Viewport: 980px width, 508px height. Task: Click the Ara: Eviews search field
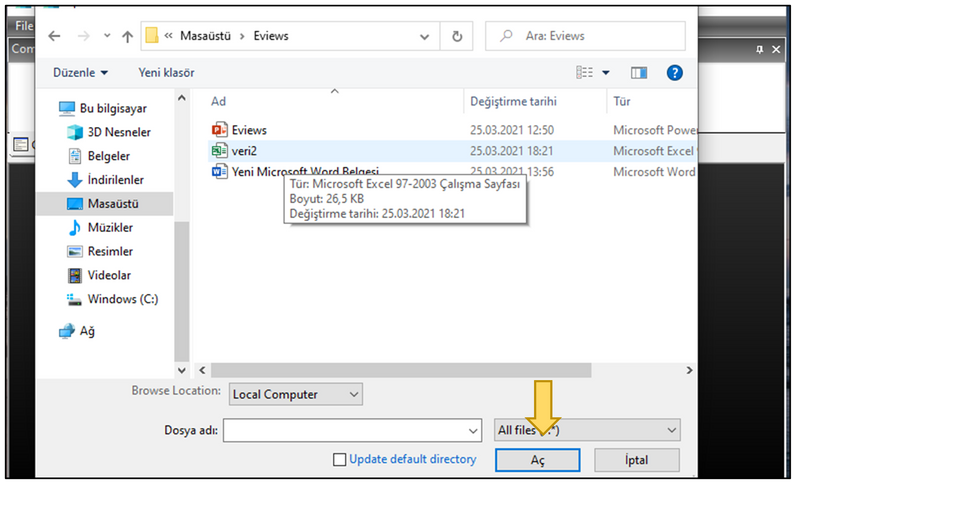coord(585,36)
